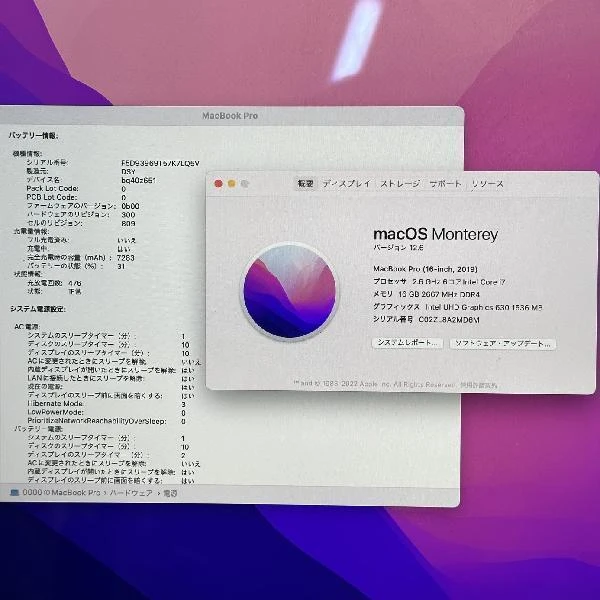Click the バッテリー情報: heading

click(33, 135)
